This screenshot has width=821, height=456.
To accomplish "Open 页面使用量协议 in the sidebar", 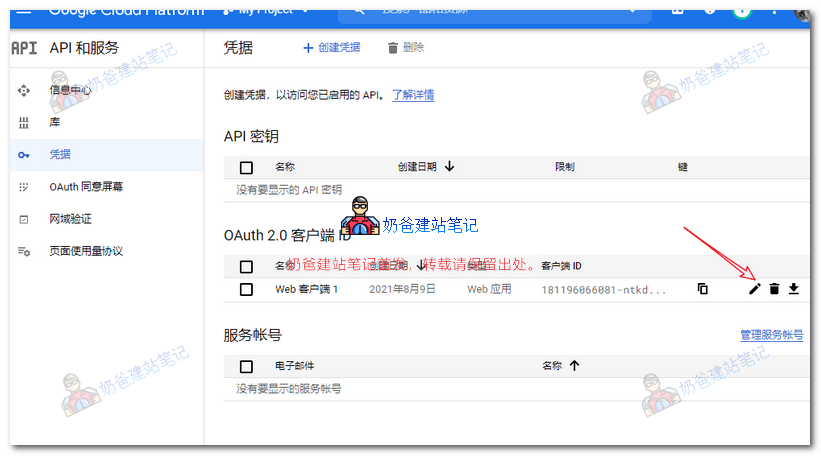I will [86, 251].
